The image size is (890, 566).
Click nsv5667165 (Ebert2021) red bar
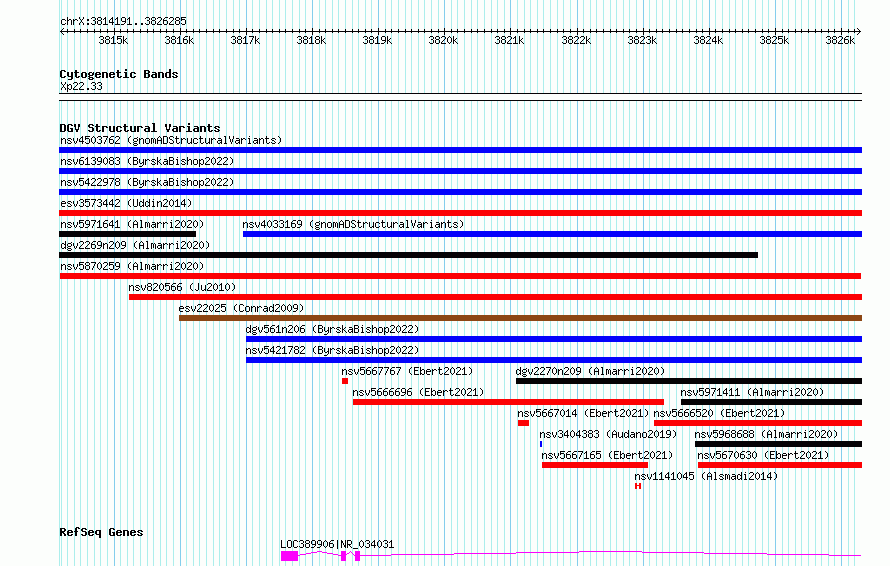pyautogui.click(x=595, y=465)
